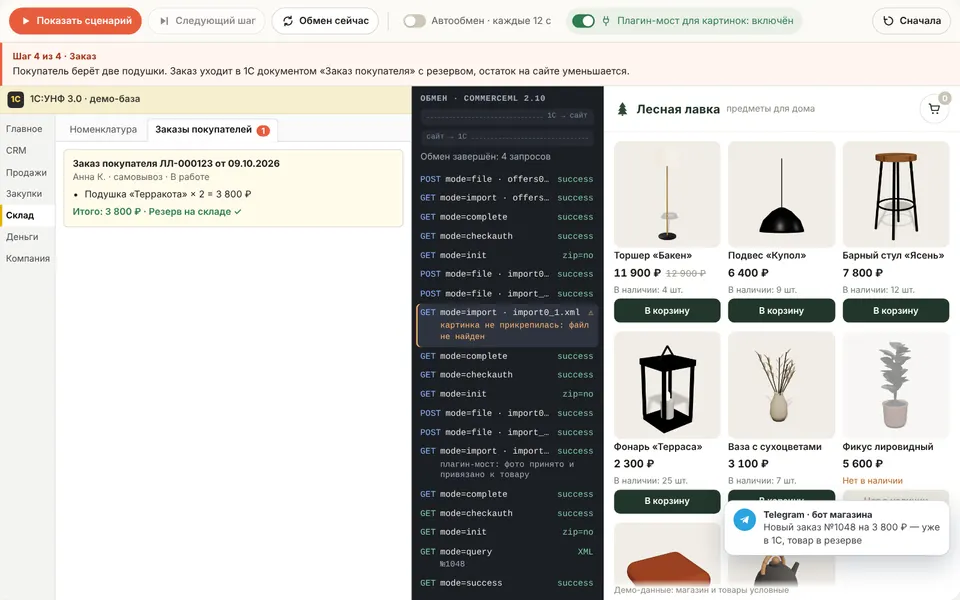Click the Следующий шаг button
The width and height of the screenshot is (960, 600).
[x=206, y=21]
